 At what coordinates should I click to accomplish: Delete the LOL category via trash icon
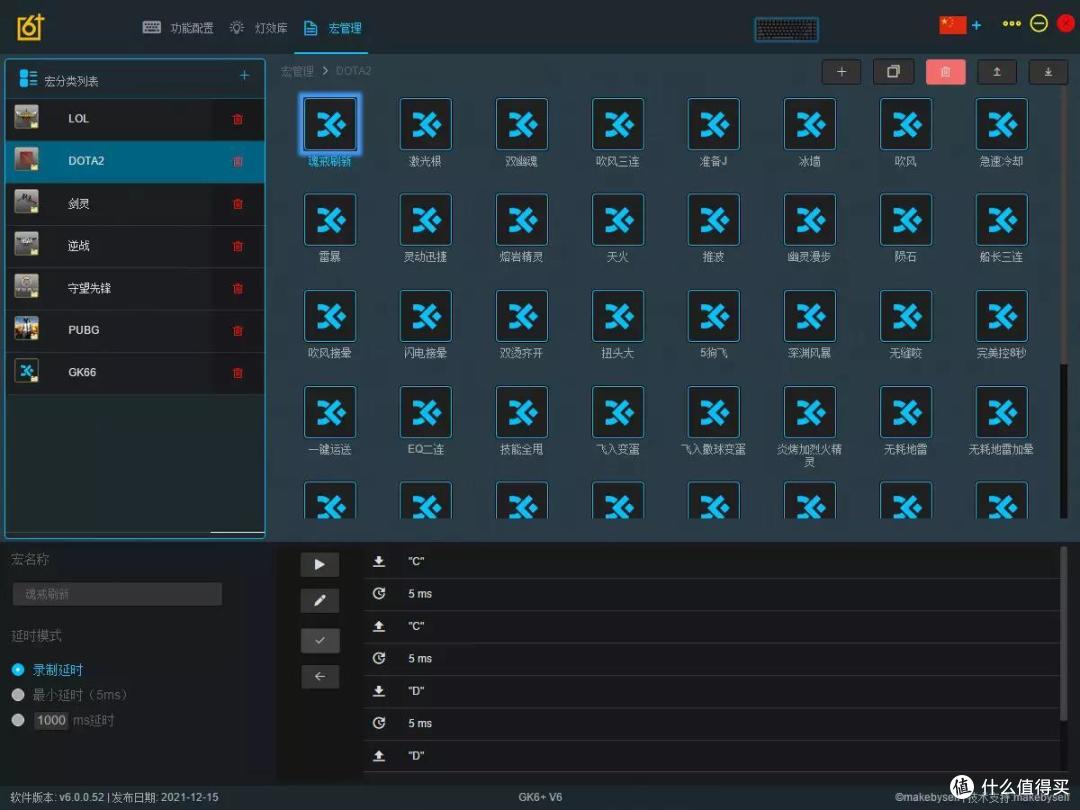238,119
